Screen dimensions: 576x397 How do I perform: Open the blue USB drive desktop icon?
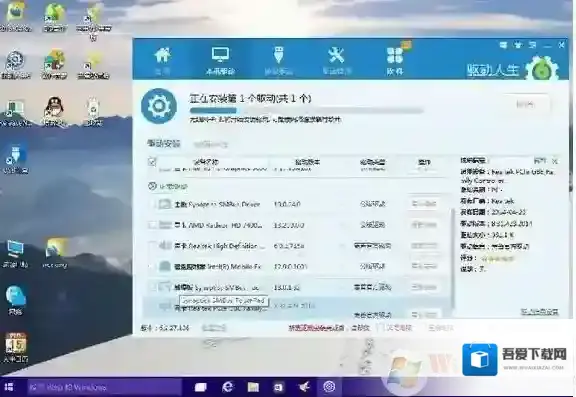coord(15,159)
